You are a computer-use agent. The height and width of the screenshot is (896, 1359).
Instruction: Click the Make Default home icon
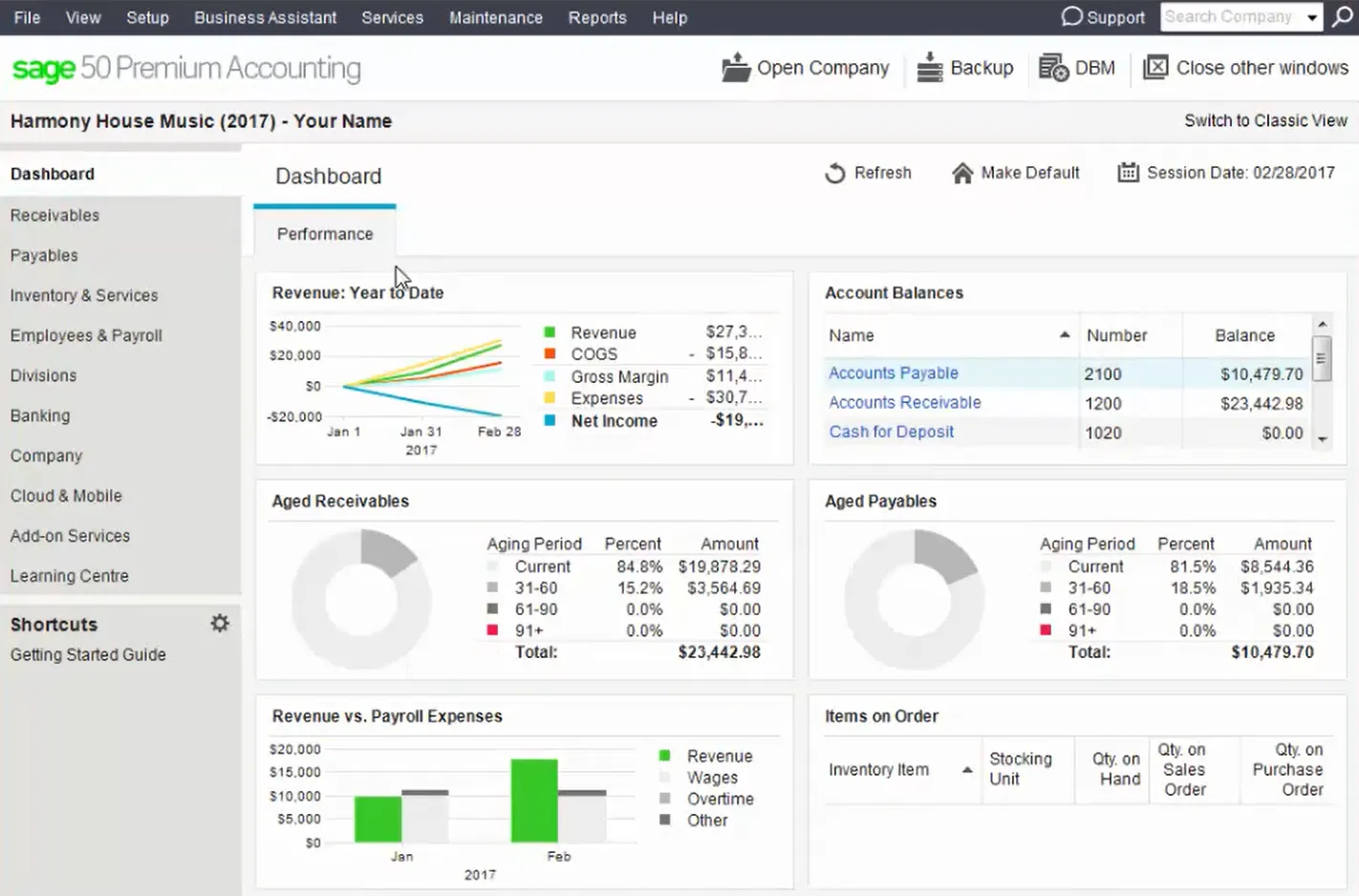pyautogui.click(x=962, y=173)
